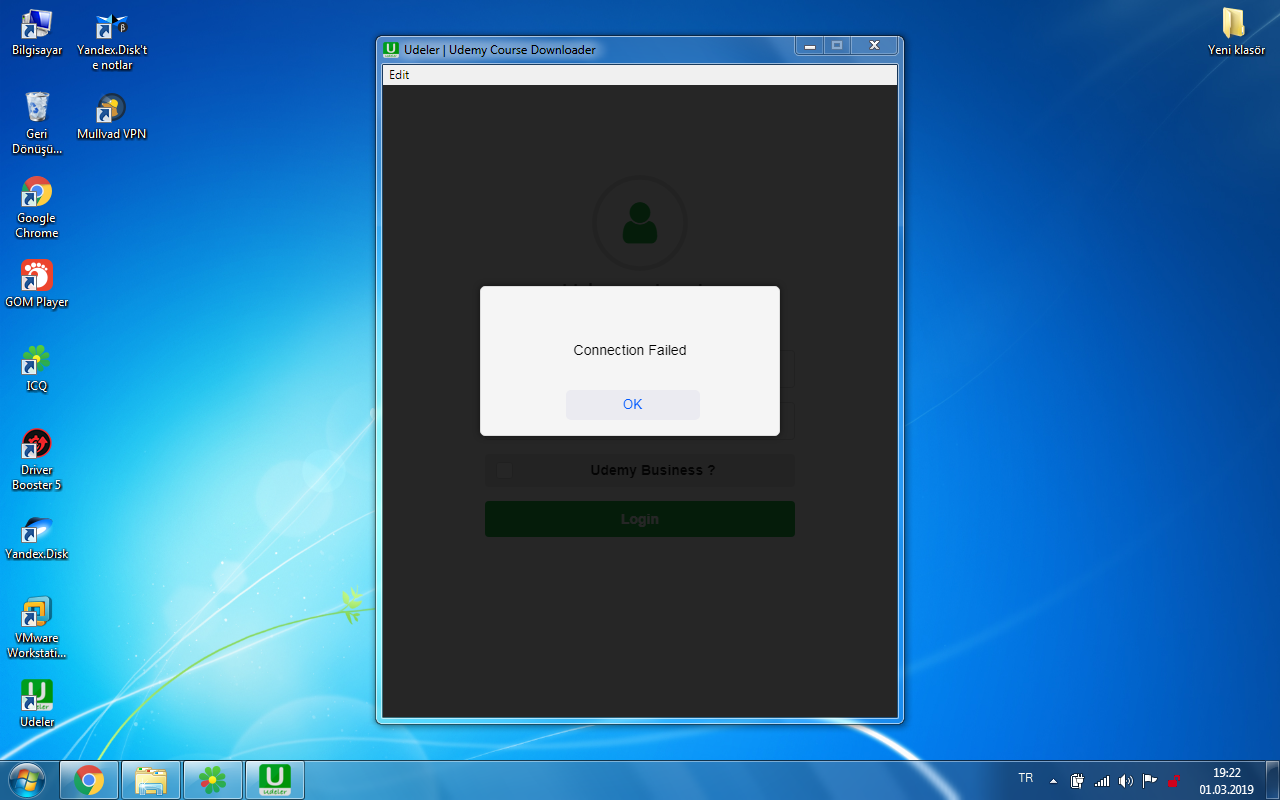Viewport: 1280px width, 800px height.
Task: Click the Udeler icon in the title bar
Action: 391,49
